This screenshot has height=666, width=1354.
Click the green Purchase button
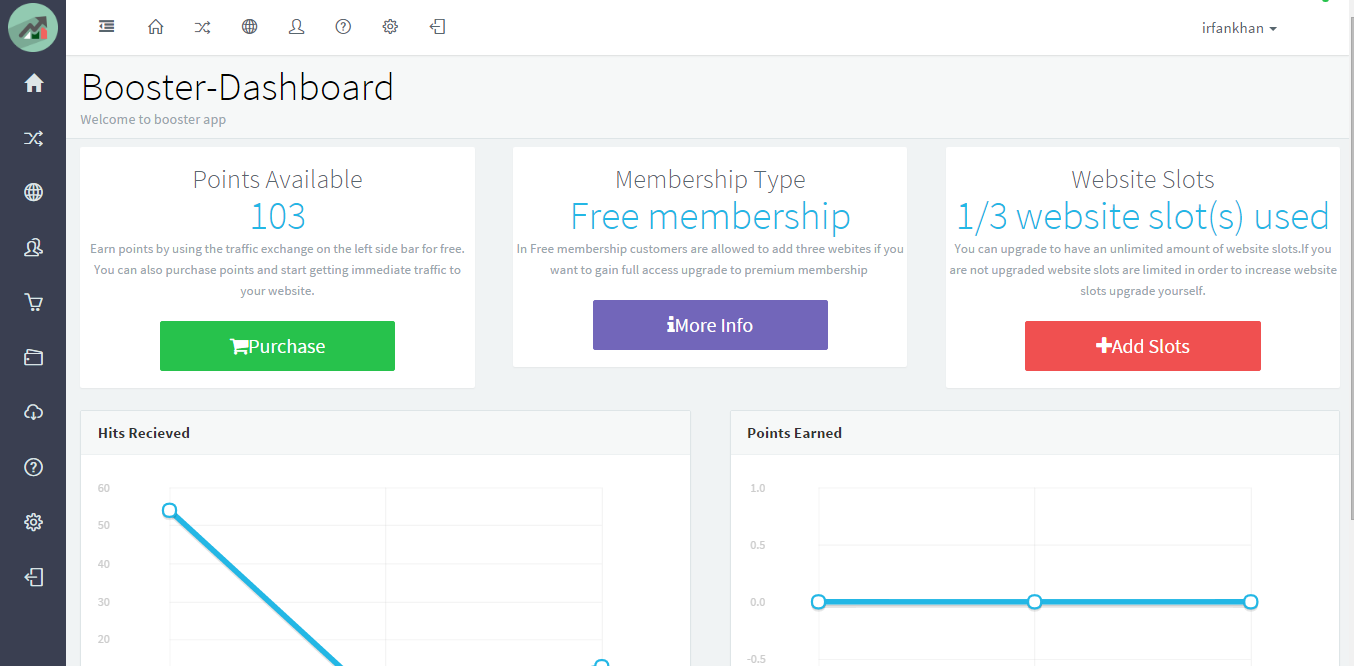pos(277,346)
